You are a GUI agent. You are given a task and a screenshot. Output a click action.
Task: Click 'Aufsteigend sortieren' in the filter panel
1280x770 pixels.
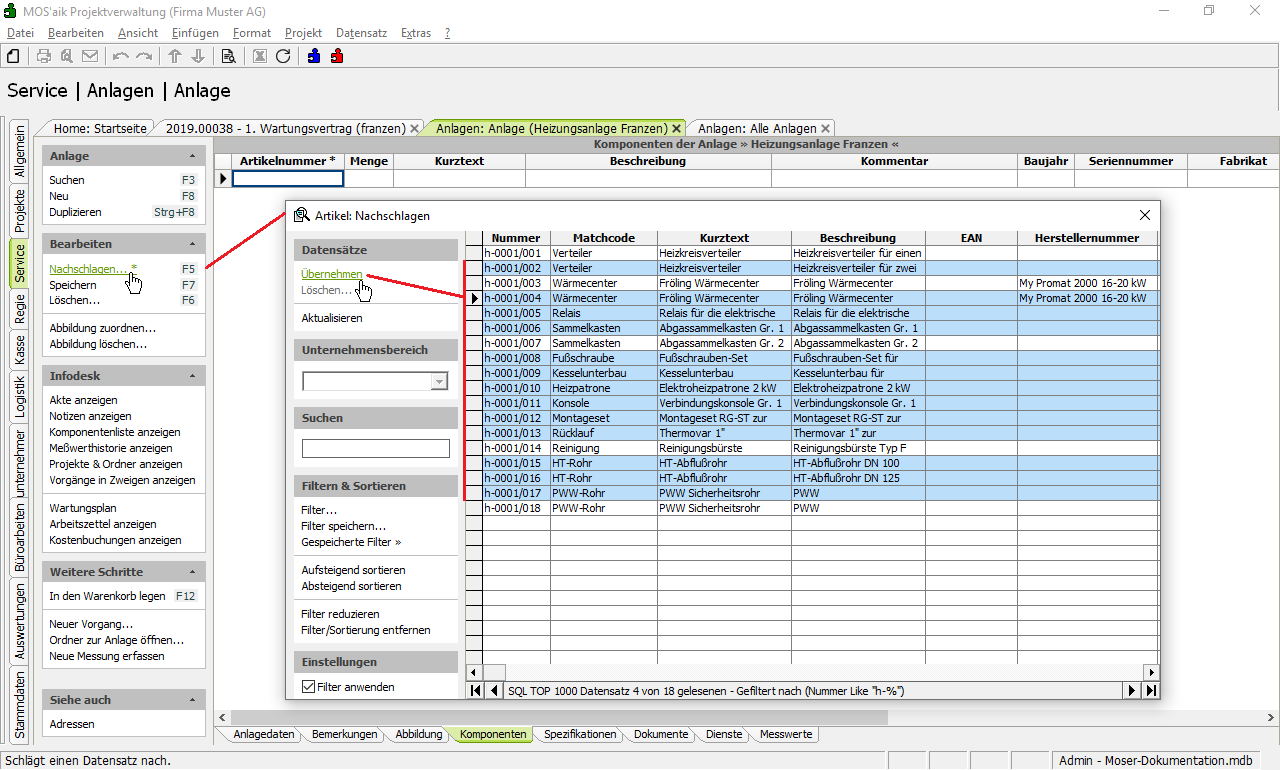click(353, 570)
